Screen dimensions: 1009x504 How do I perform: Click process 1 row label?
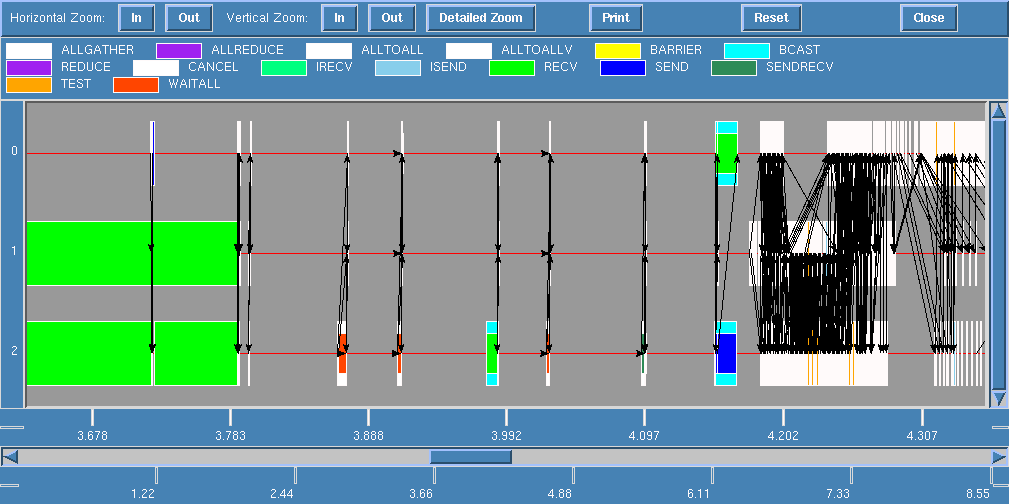point(14,252)
